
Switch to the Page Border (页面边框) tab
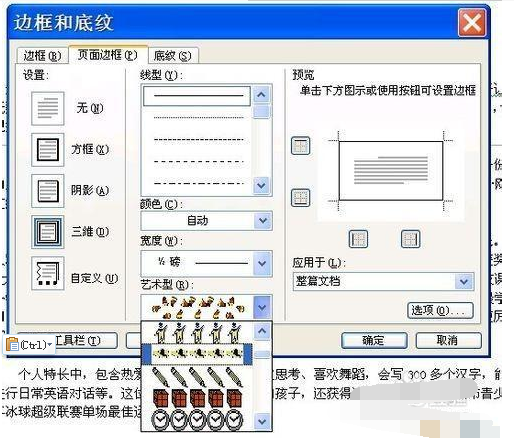click(108, 55)
